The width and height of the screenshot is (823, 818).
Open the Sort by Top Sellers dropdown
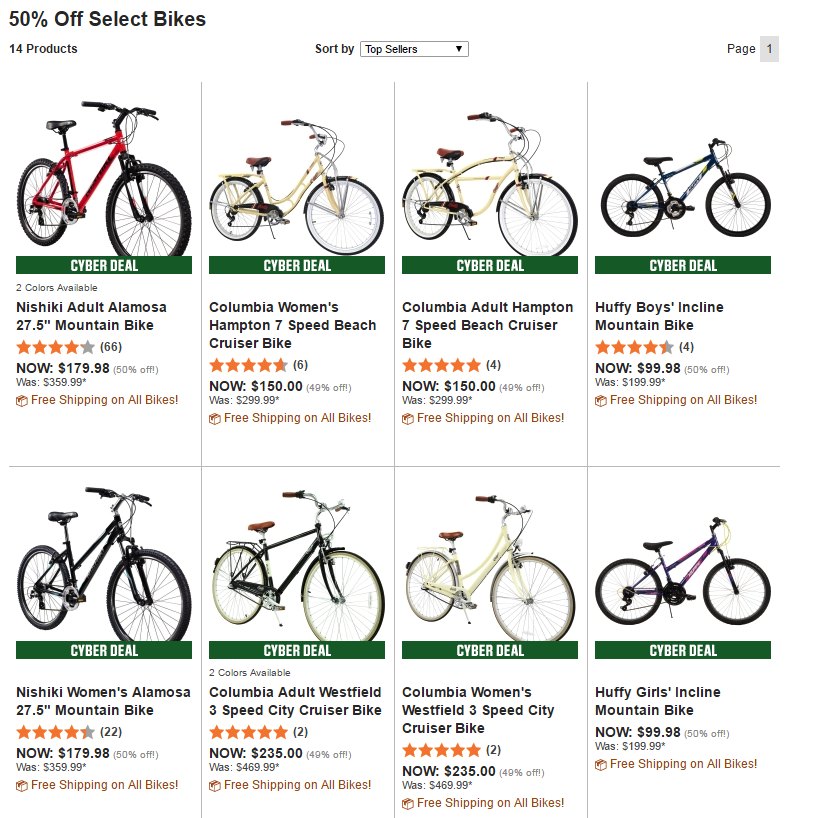(x=414, y=49)
